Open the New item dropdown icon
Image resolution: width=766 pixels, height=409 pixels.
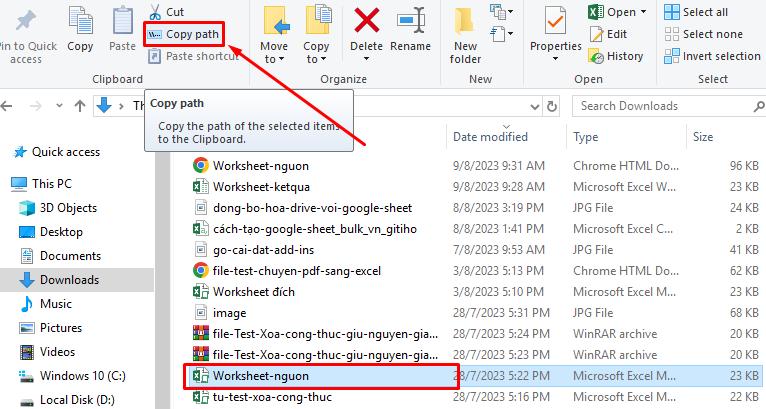coord(501,11)
